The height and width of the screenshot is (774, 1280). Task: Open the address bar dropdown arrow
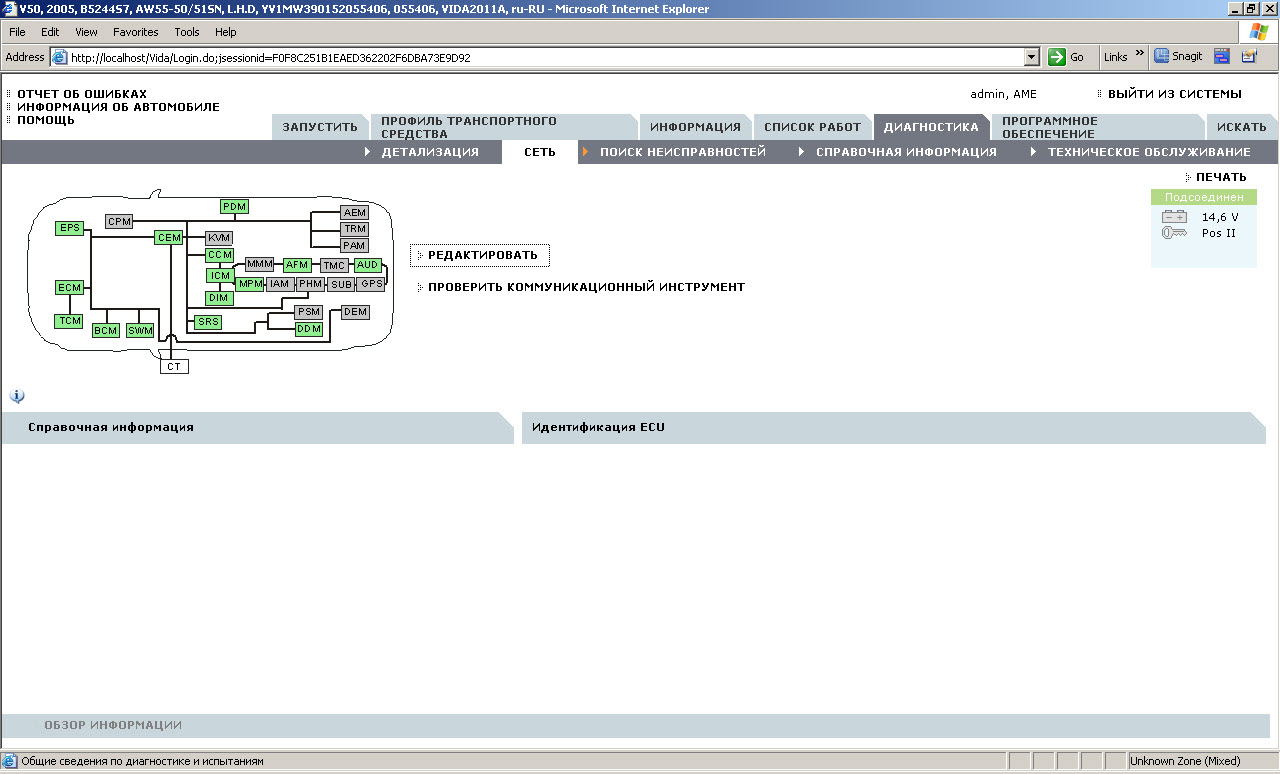point(1031,58)
